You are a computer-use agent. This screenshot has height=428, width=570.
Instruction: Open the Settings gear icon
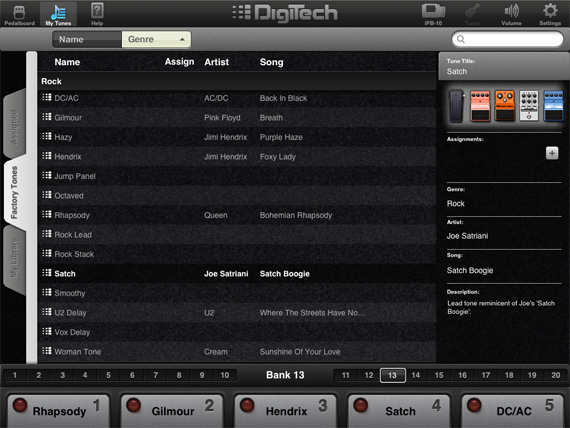550,15
